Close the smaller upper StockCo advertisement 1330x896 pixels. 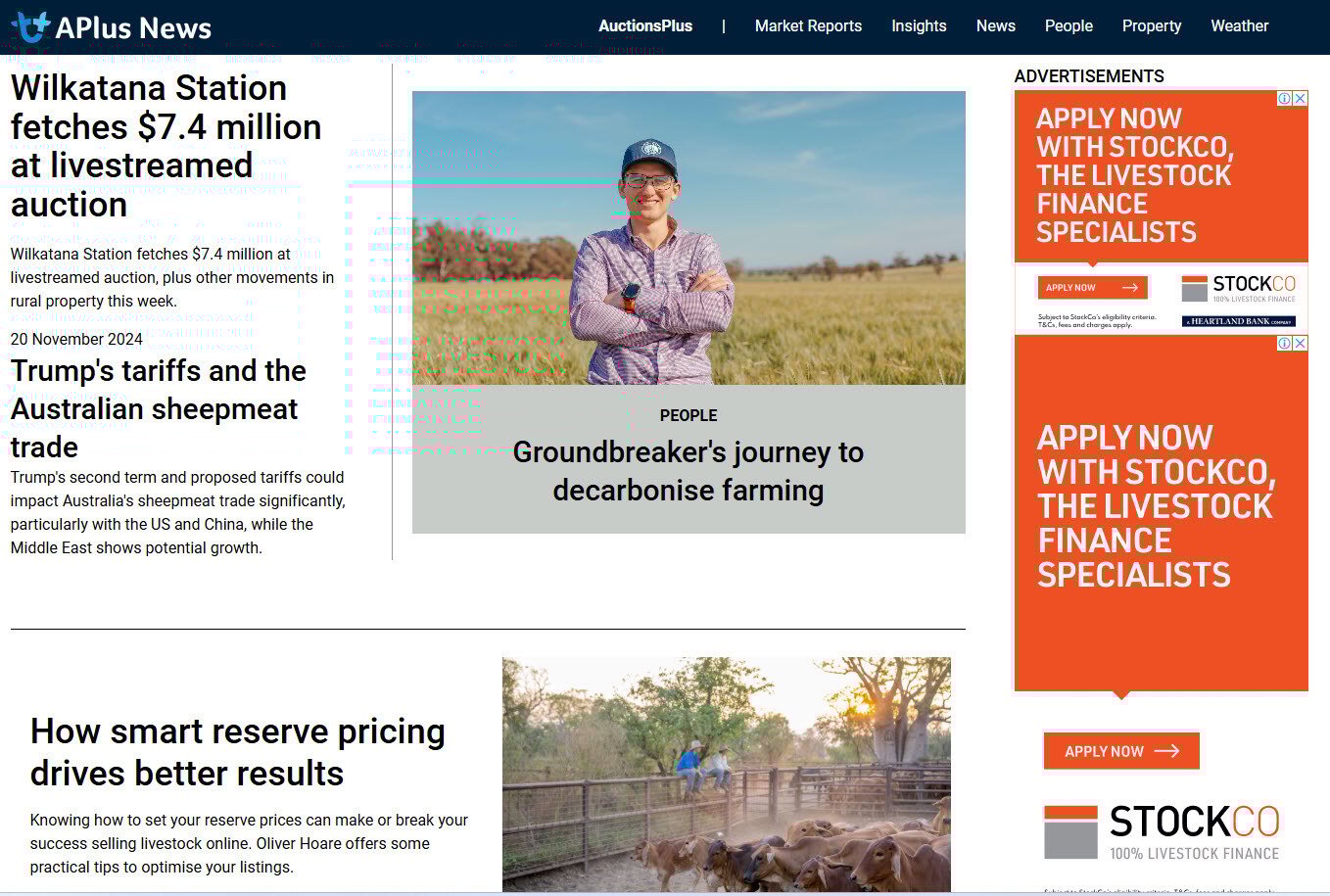point(1300,99)
